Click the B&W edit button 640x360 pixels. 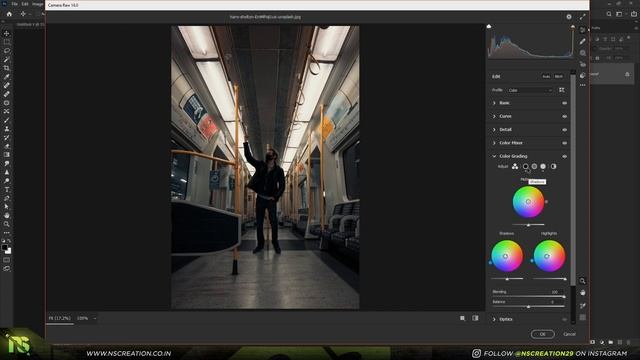click(559, 76)
